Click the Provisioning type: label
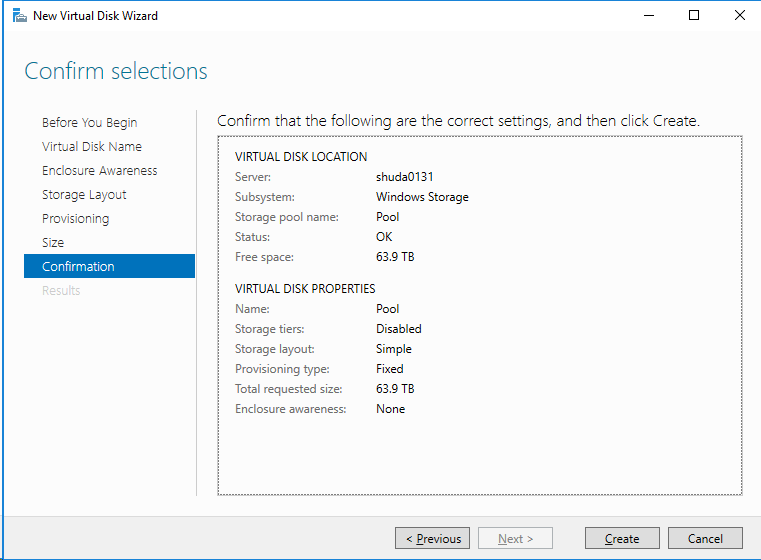This screenshot has width=761, height=560. (282, 369)
